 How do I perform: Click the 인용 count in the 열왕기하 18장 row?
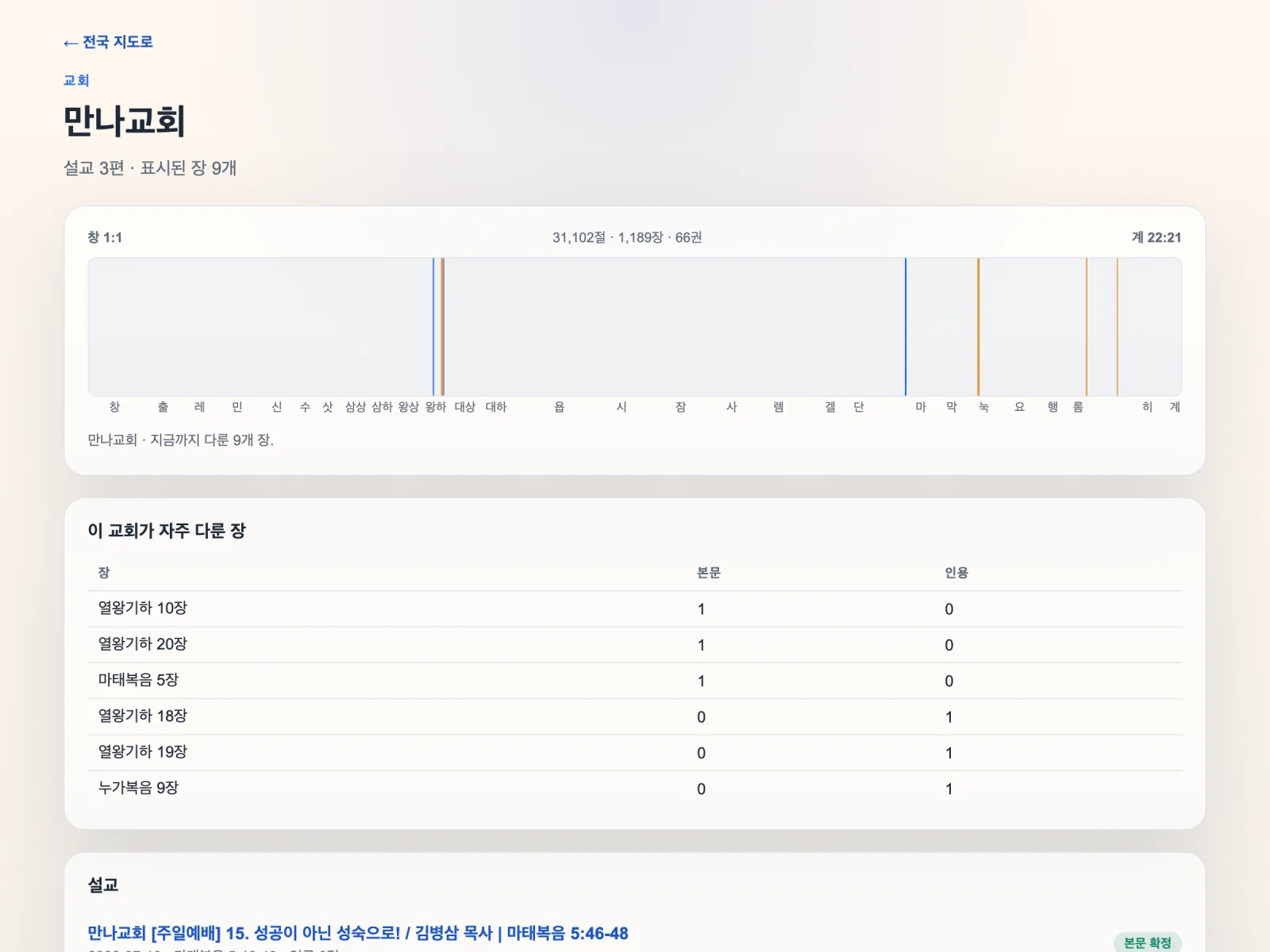(949, 717)
